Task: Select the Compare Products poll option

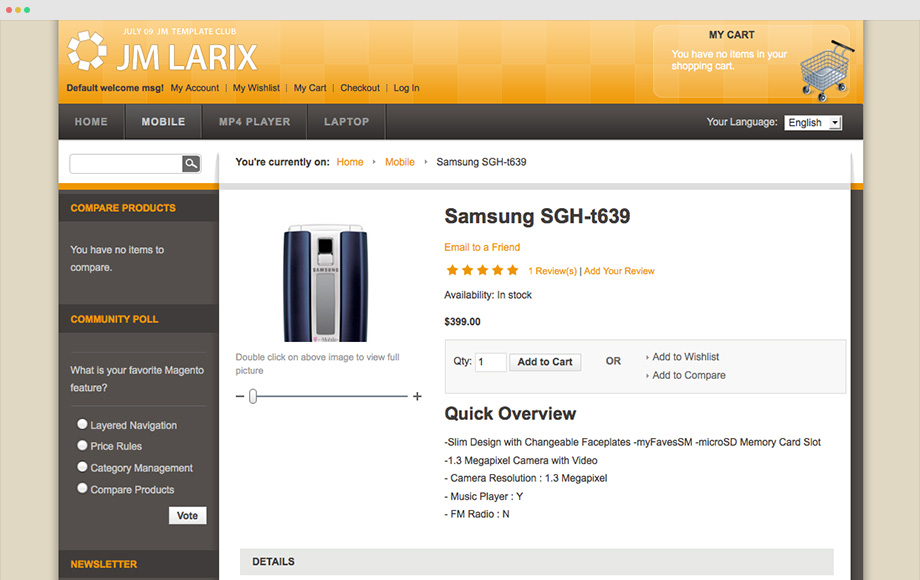Action: coord(82,489)
